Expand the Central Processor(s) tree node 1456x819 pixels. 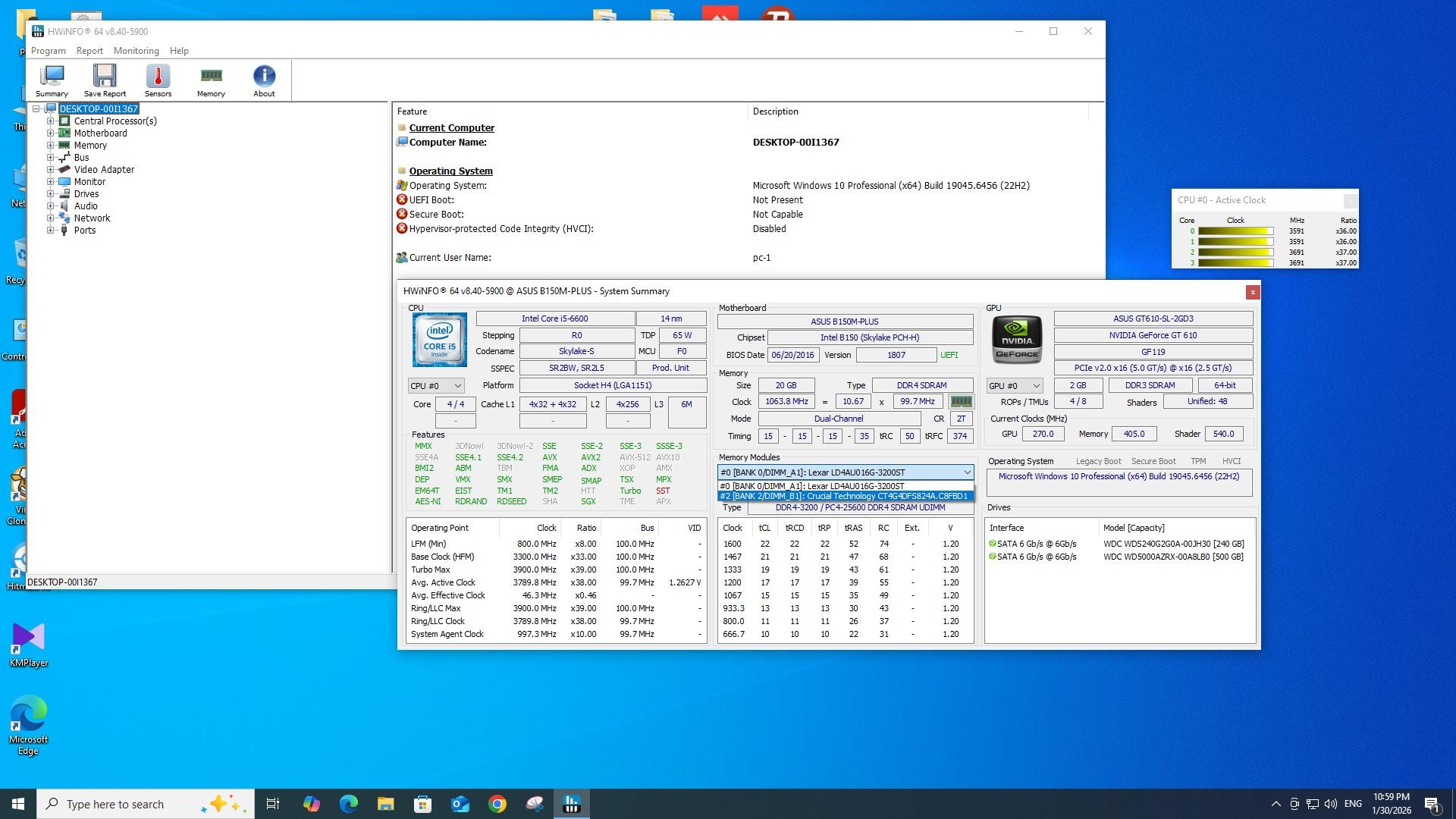(51, 121)
